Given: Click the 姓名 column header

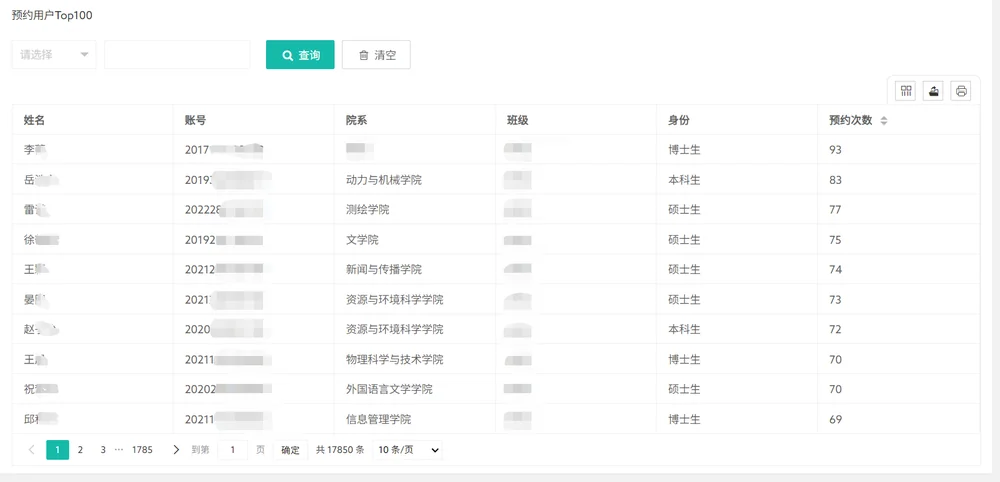Looking at the screenshot, I should 34,120.
